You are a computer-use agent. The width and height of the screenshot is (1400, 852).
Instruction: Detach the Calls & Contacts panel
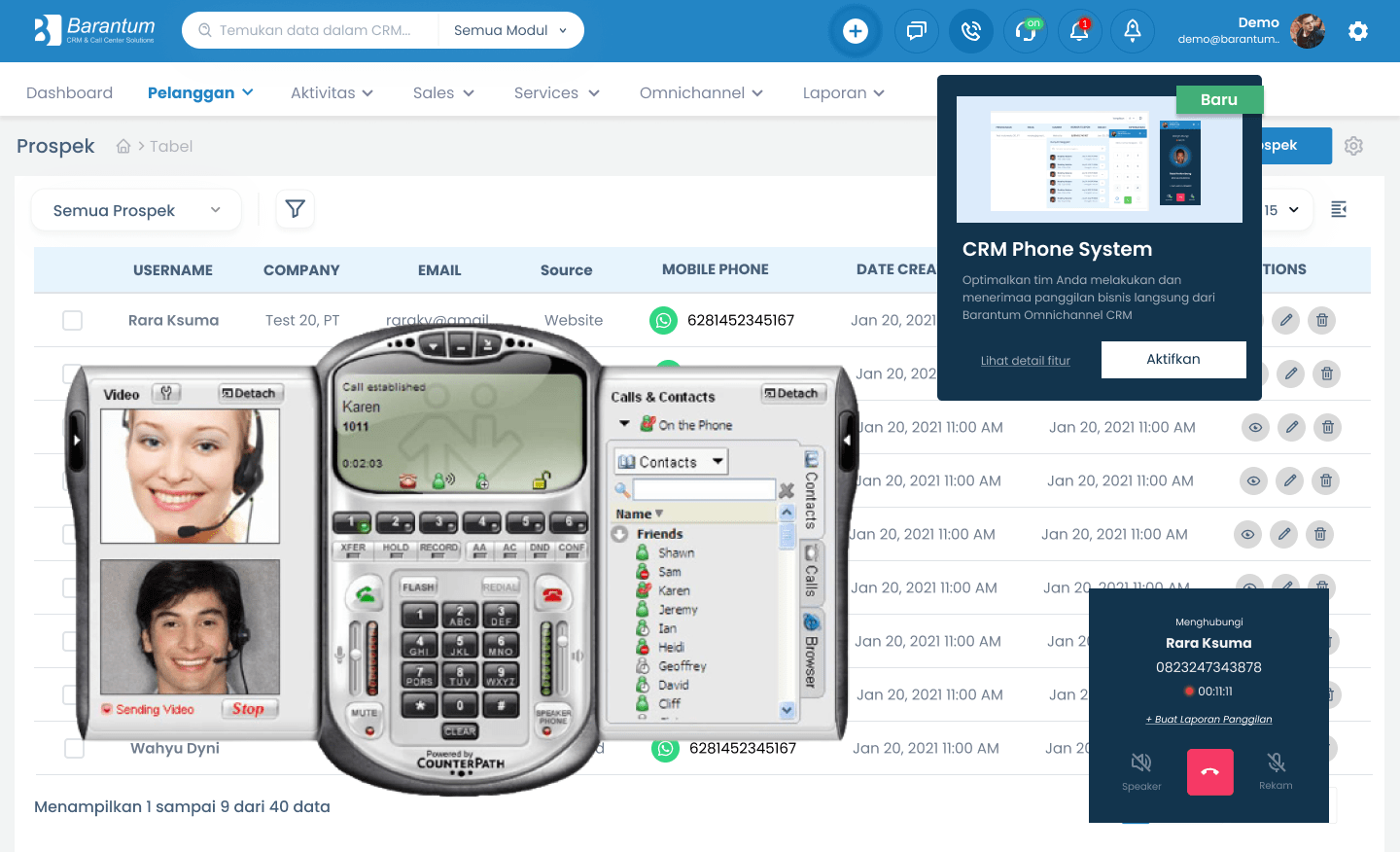click(x=792, y=393)
